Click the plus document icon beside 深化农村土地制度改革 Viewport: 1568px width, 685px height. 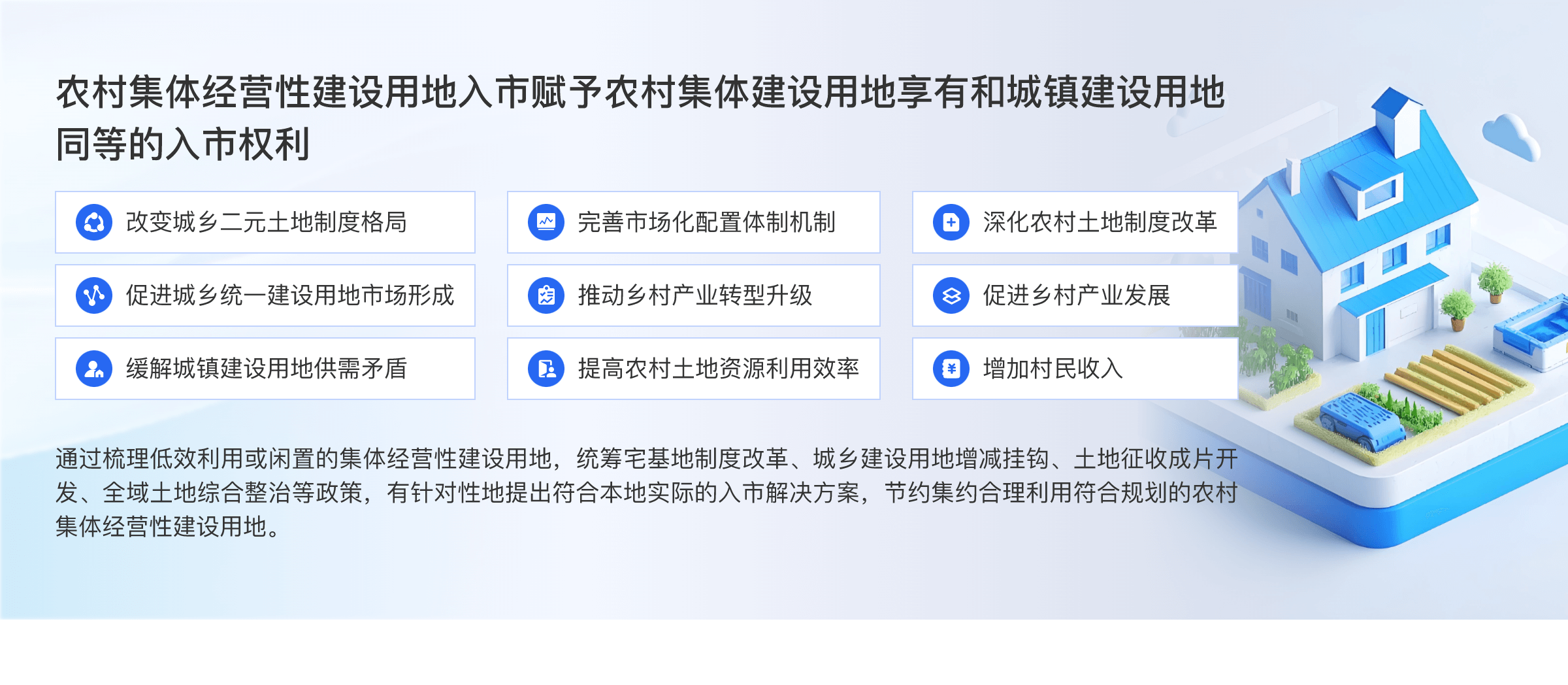951,222
